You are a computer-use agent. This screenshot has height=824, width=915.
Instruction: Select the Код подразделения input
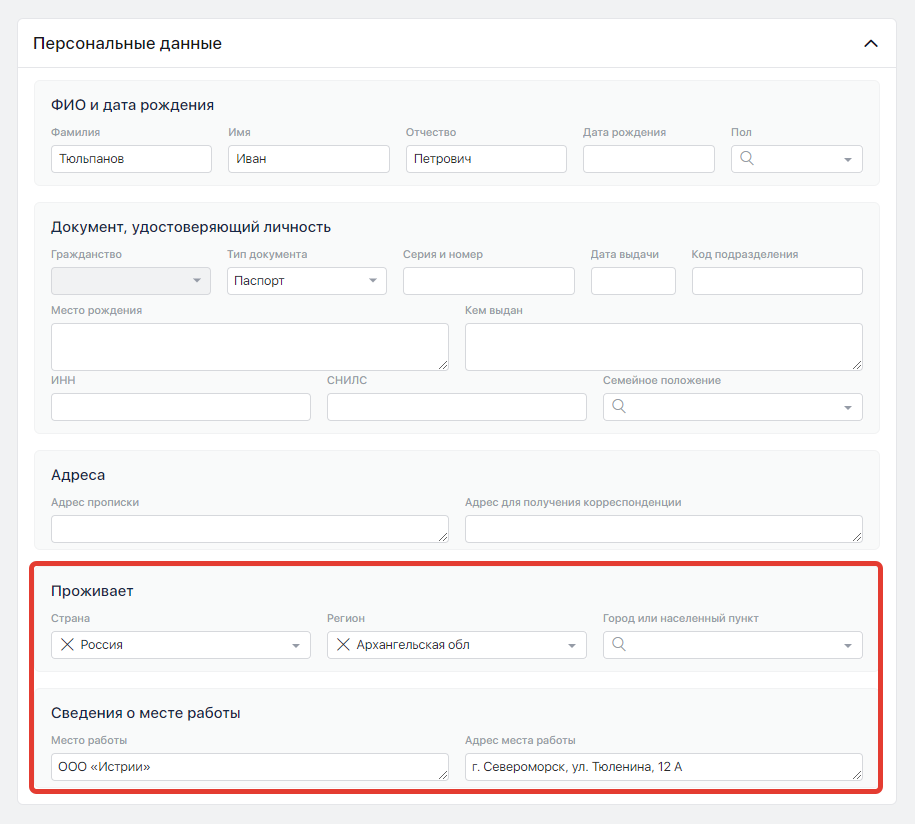(776, 281)
